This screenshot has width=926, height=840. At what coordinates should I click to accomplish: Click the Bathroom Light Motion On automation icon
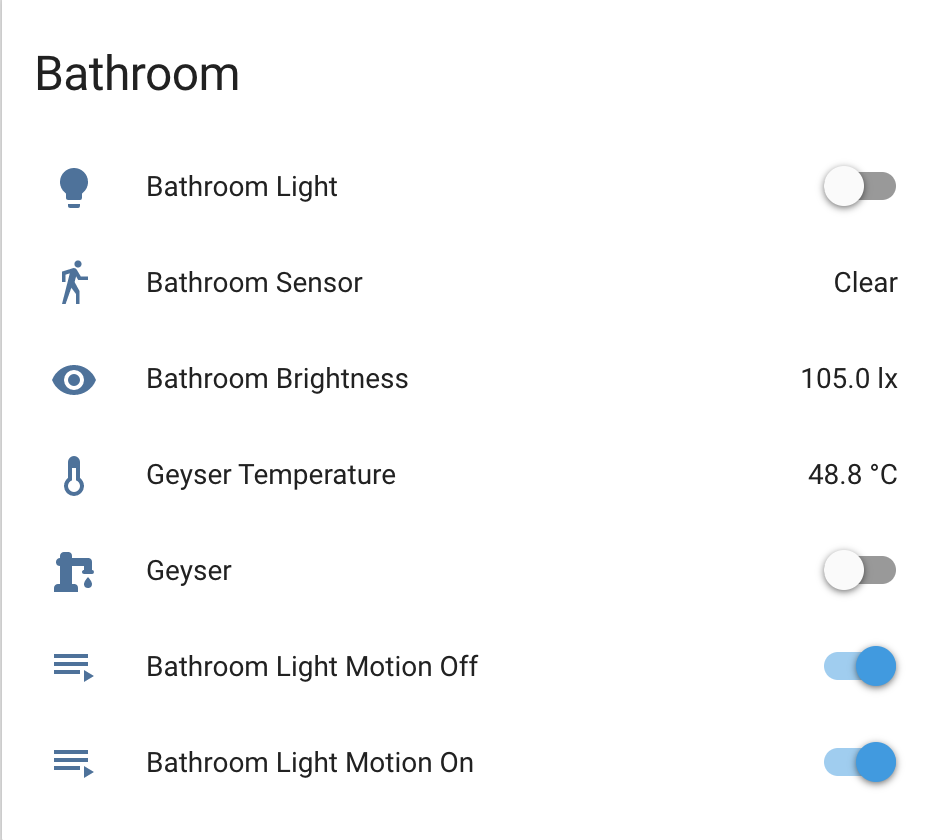pyautogui.click(x=73, y=762)
